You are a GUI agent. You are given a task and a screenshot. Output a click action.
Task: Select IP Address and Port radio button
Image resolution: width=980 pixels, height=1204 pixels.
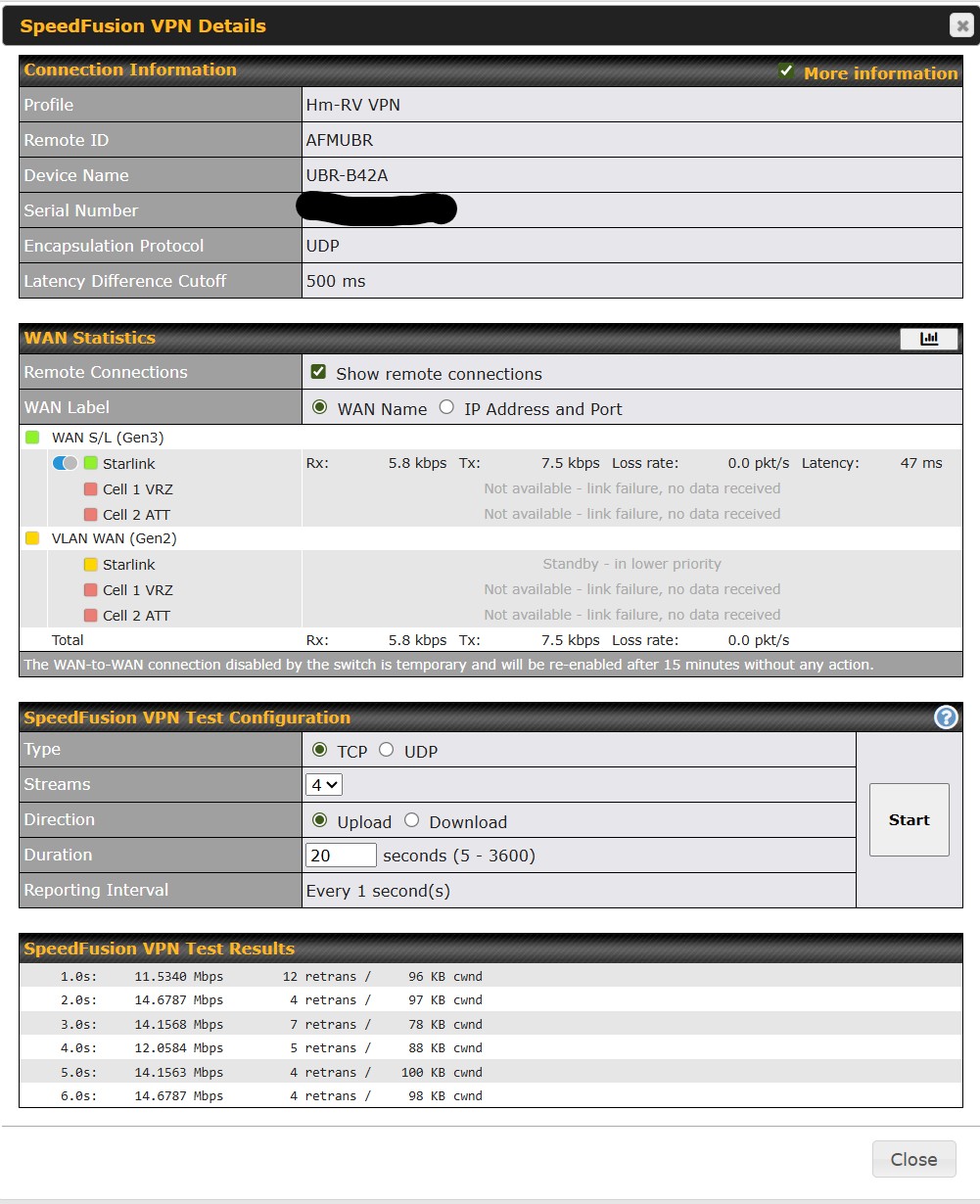point(446,407)
